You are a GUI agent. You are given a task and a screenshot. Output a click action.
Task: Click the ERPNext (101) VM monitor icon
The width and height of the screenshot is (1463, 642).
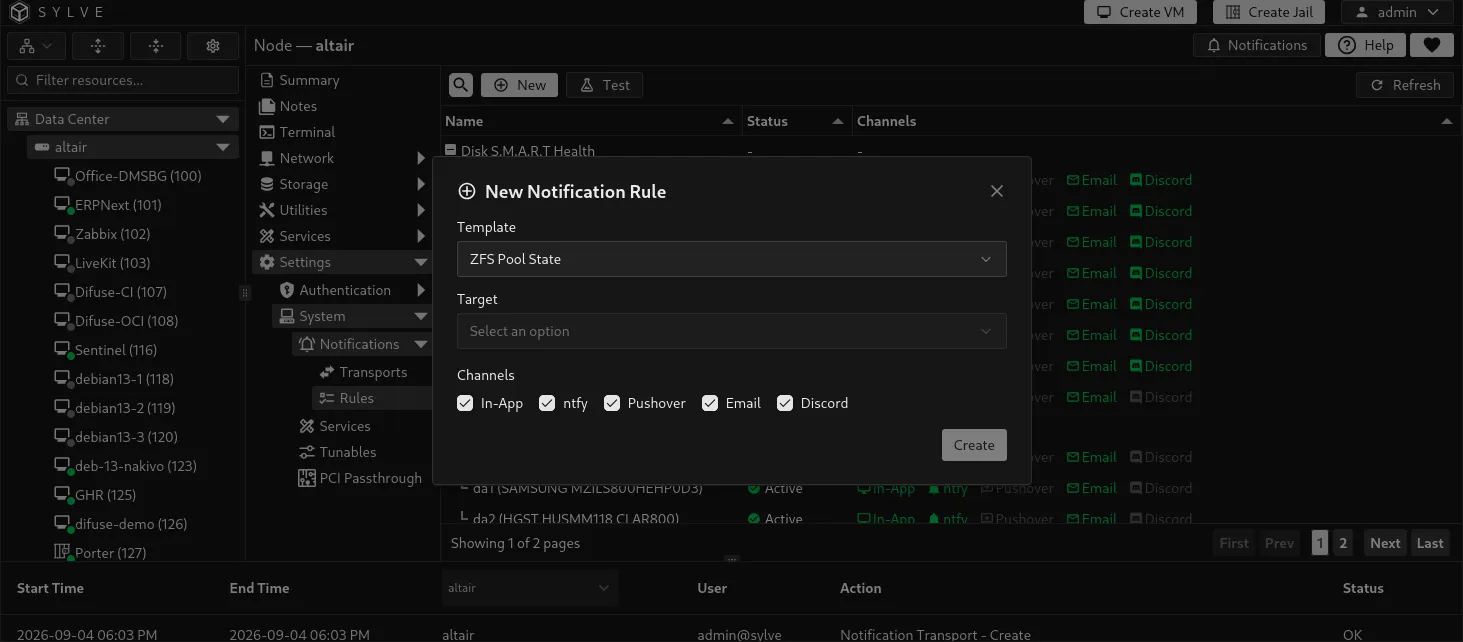tap(62, 205)
